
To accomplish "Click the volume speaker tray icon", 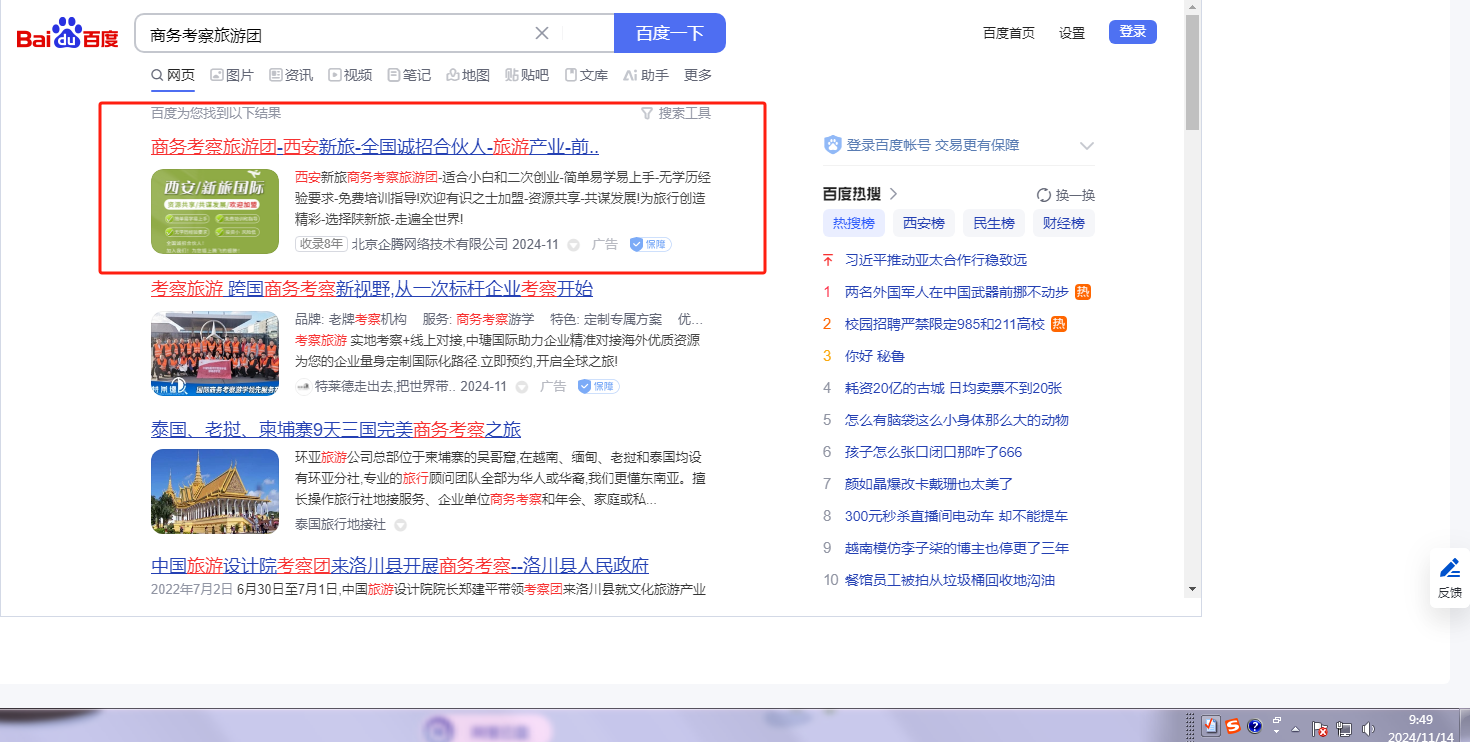I will point(1367,729).
